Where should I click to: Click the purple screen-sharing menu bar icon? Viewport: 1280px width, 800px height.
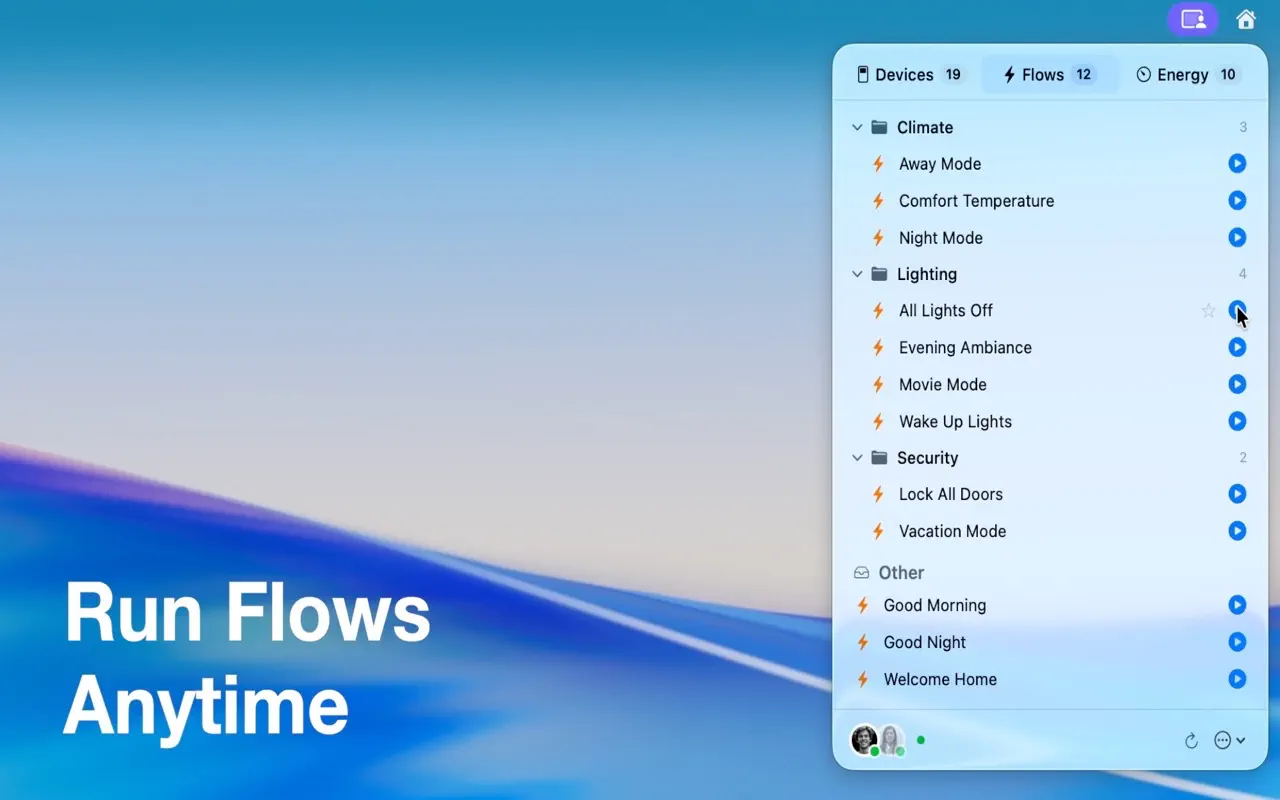click(x=1193, y=19)
